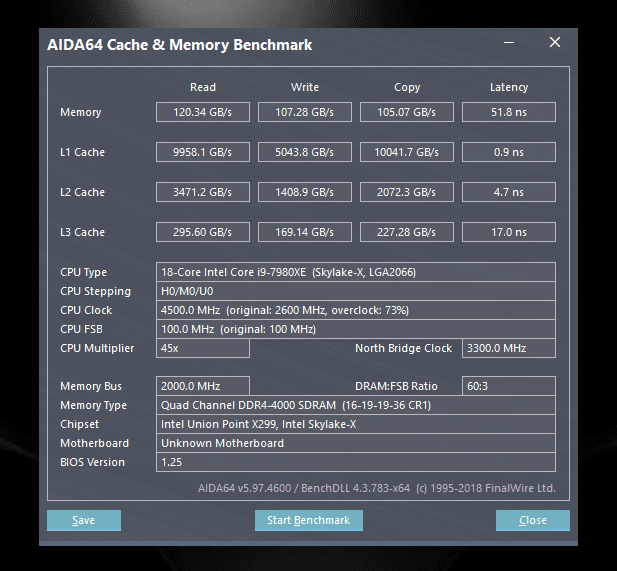This screenshot has height=571, width=617.
Task: Click the DRAM:FSB Ratio label
Action: pos(396,386)
